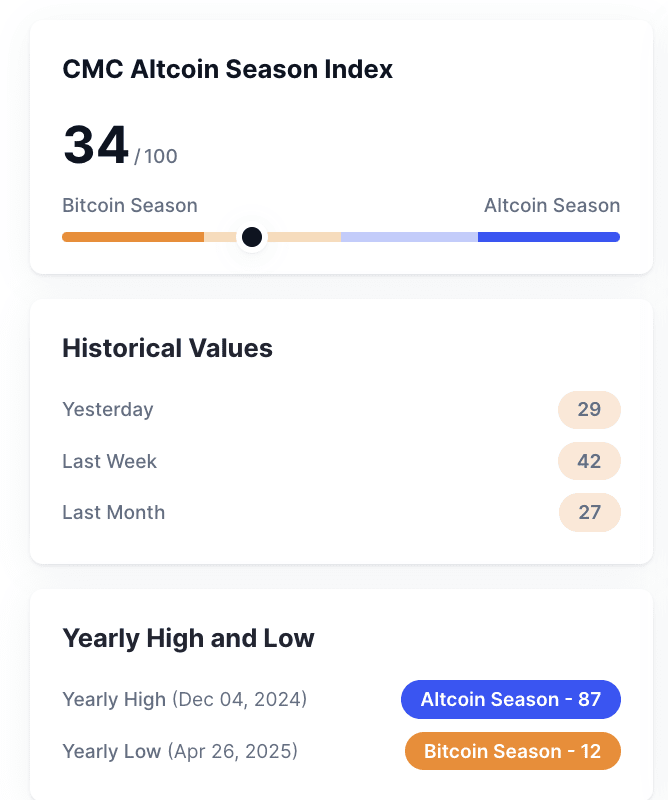
Task: Click the Last Week row label
Action: (109, 461)
